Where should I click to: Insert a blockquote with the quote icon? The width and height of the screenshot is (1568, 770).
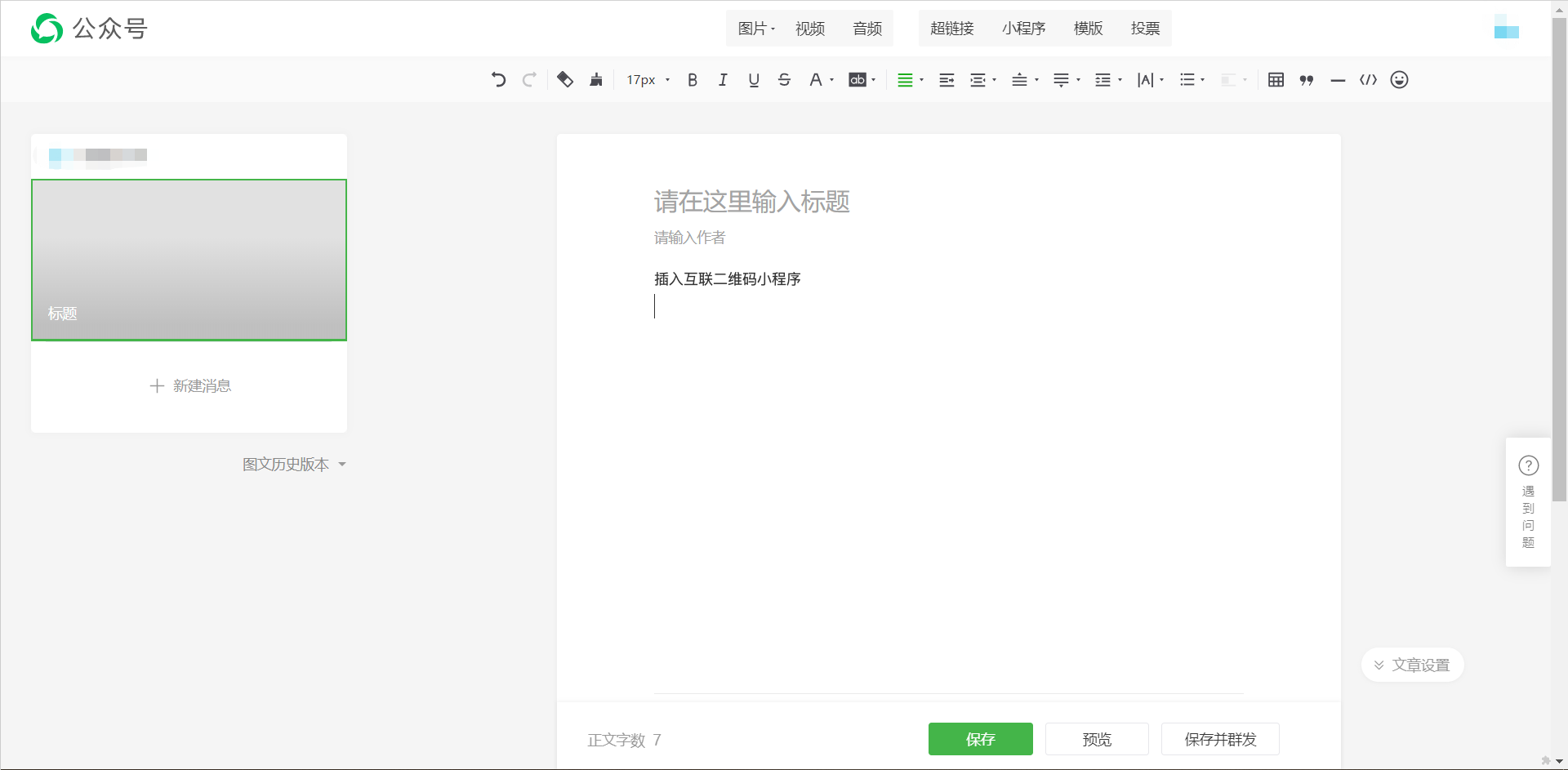[1307, 80]
